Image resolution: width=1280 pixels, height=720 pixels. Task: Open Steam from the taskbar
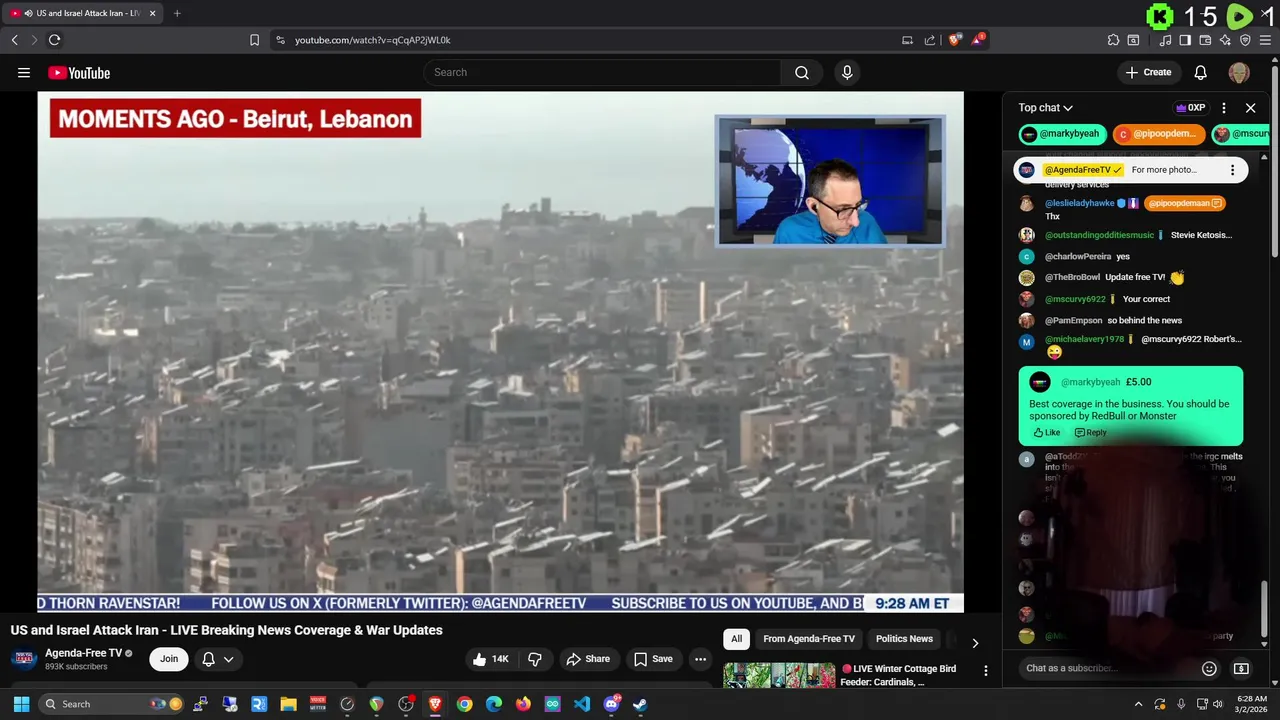coord(640,704)
